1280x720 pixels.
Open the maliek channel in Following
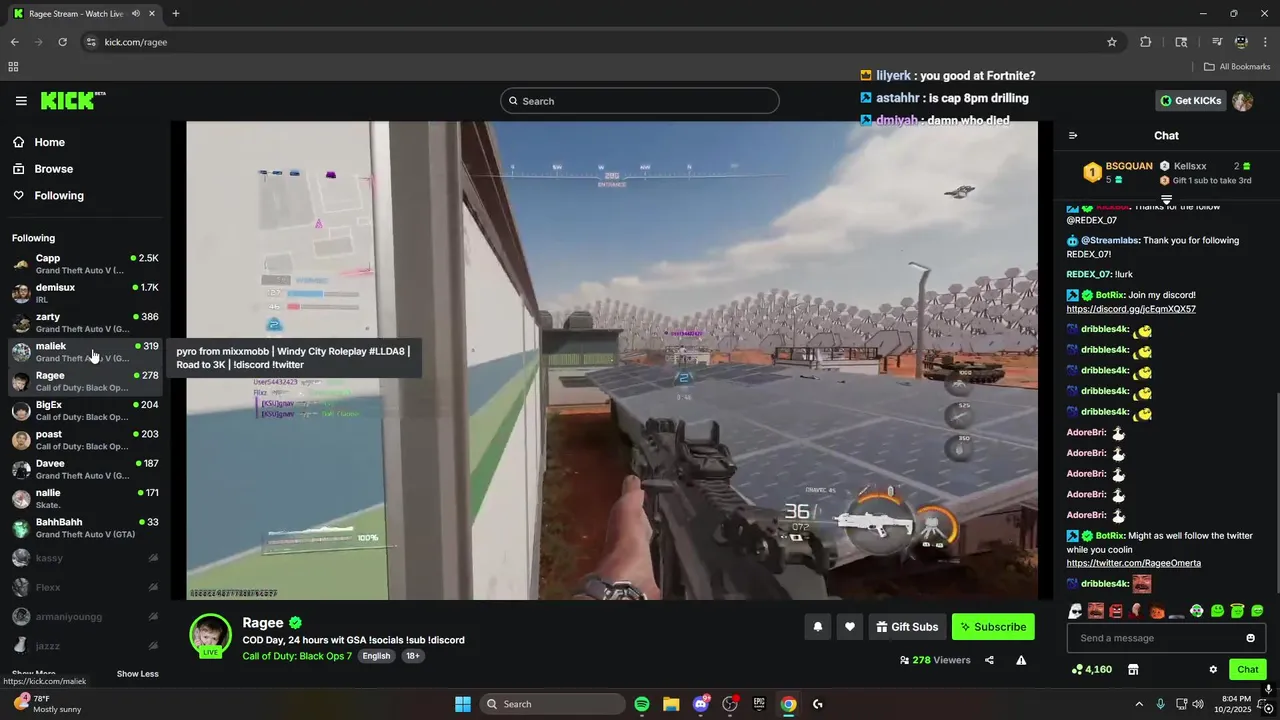click(x=85, y=352)
